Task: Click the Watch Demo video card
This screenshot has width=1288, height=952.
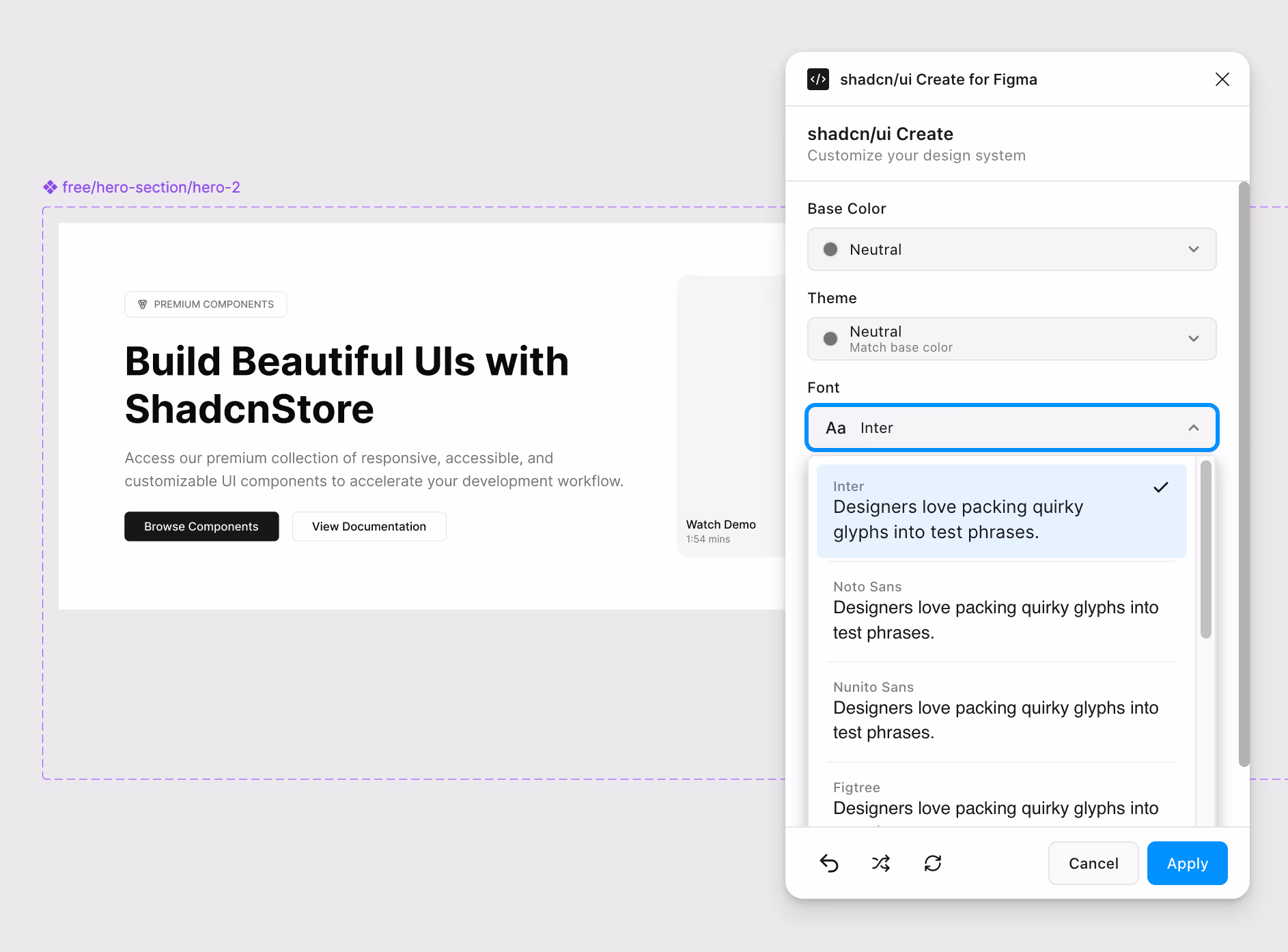Action: point(731,416)
